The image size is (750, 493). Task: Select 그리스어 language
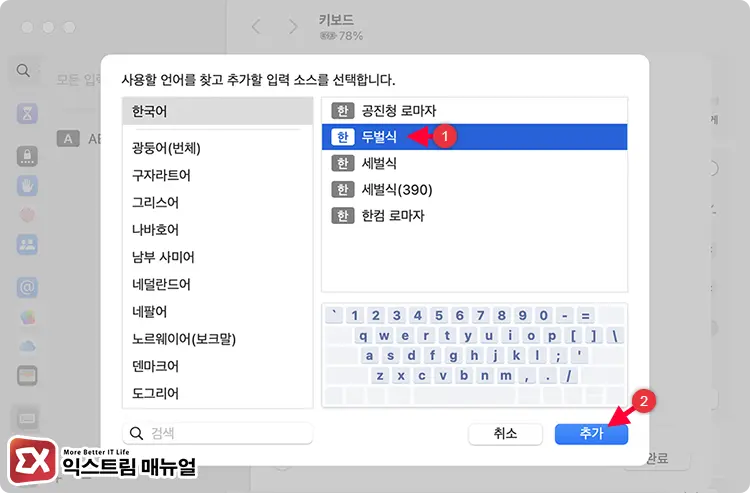coord(218,203)
